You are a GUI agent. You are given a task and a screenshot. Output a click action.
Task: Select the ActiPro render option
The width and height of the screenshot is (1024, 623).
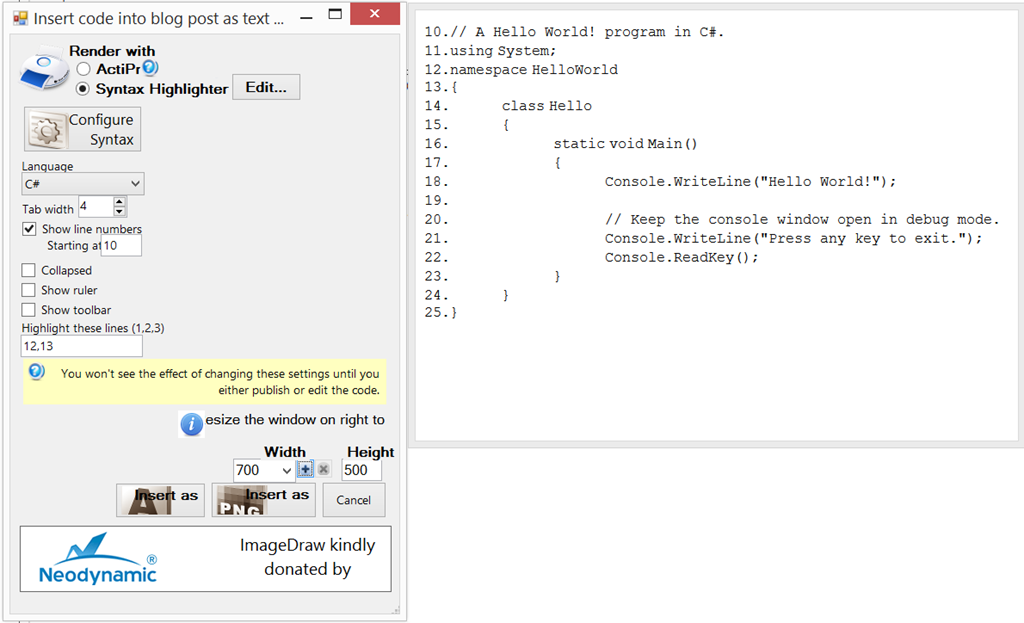coord(83,69)
